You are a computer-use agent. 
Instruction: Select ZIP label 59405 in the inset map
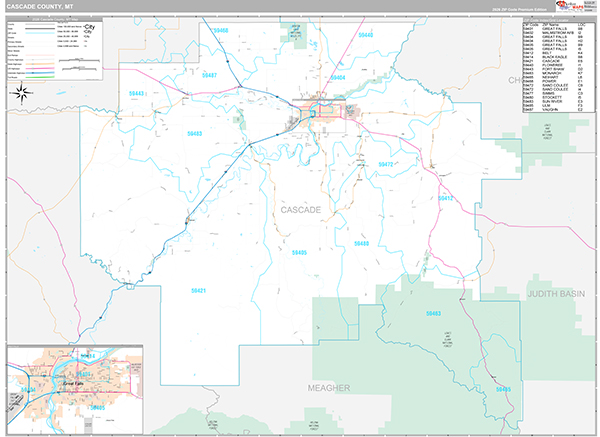(97, 408)
